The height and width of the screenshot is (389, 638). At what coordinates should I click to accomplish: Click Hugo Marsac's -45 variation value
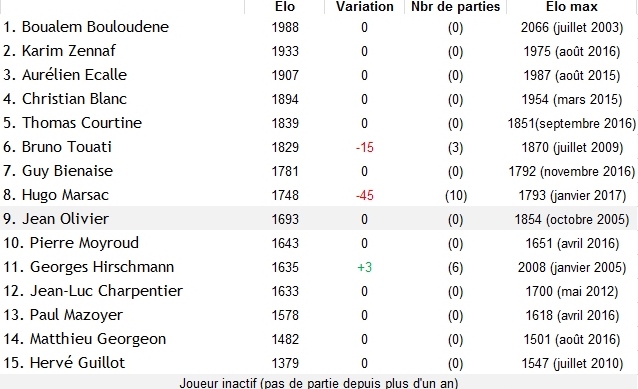[365, 195]
